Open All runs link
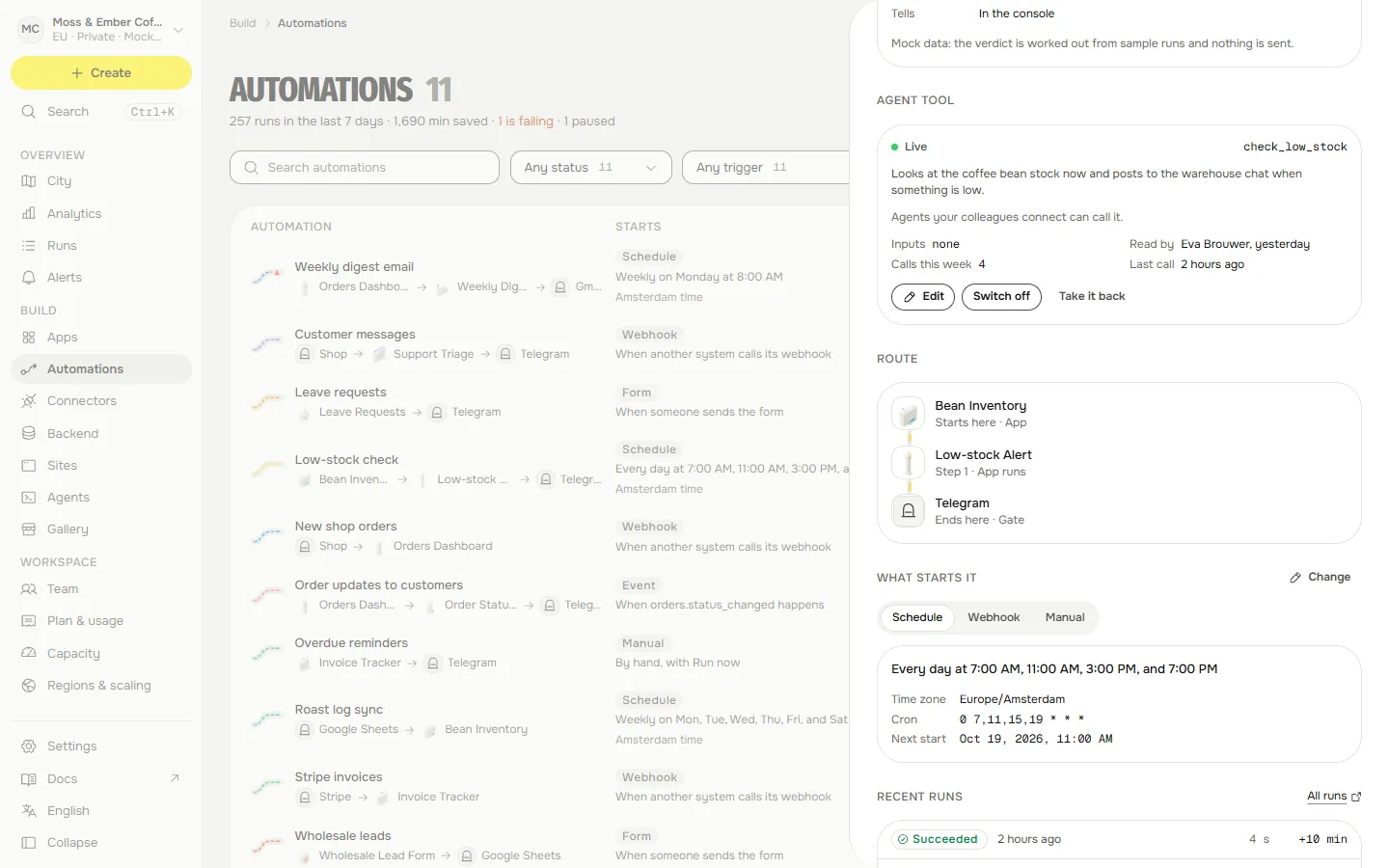Image resolution: width=1389 pixels, height=868 pixels. click(1334, 797)
